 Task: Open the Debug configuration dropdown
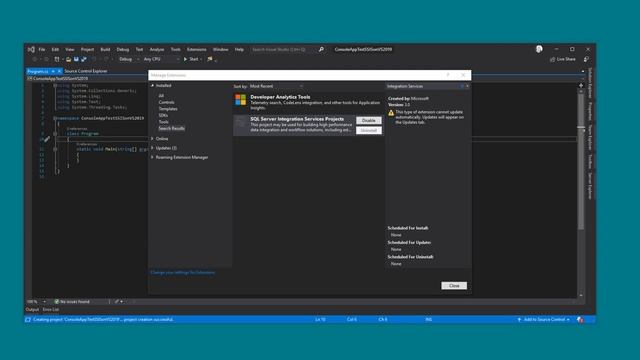[x=128, y=59]
